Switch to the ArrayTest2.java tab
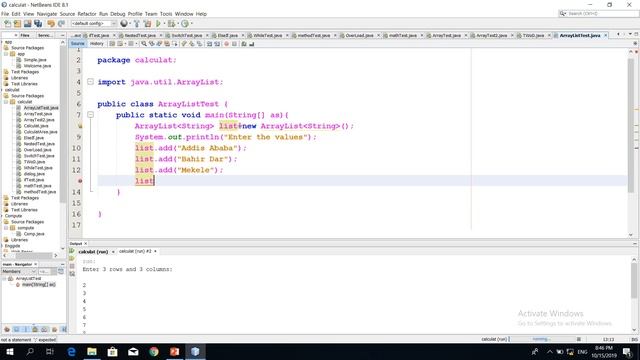Viewport: 640px width, 360px height. pyautogui.click(x=491, y=36)
